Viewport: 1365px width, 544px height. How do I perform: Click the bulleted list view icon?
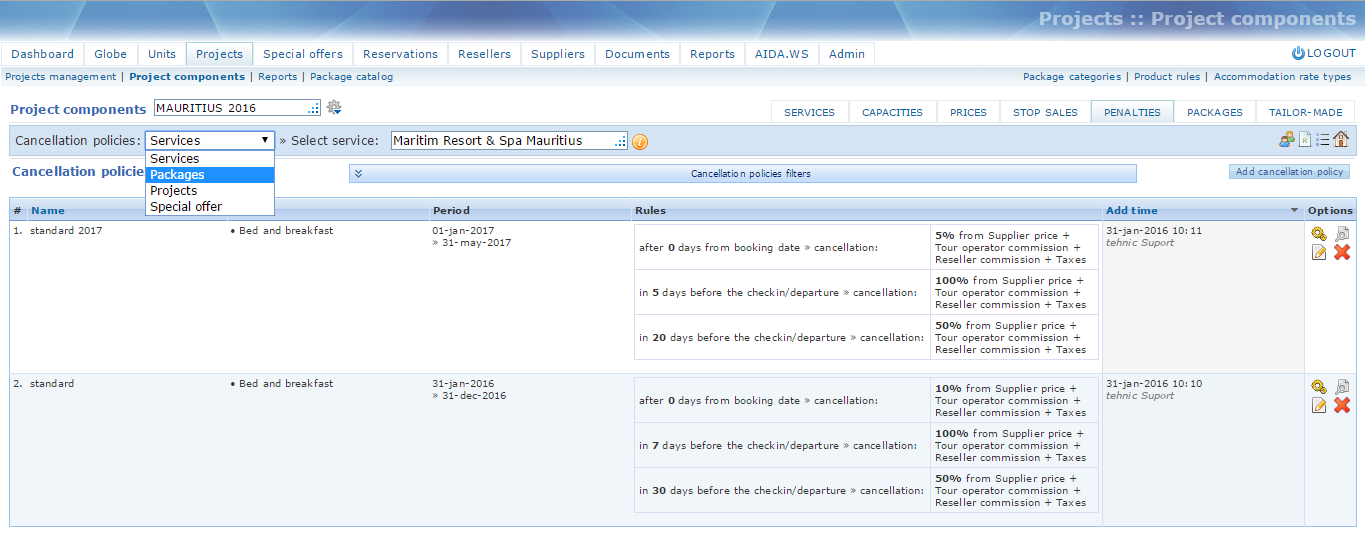[x=1323, y=140]
